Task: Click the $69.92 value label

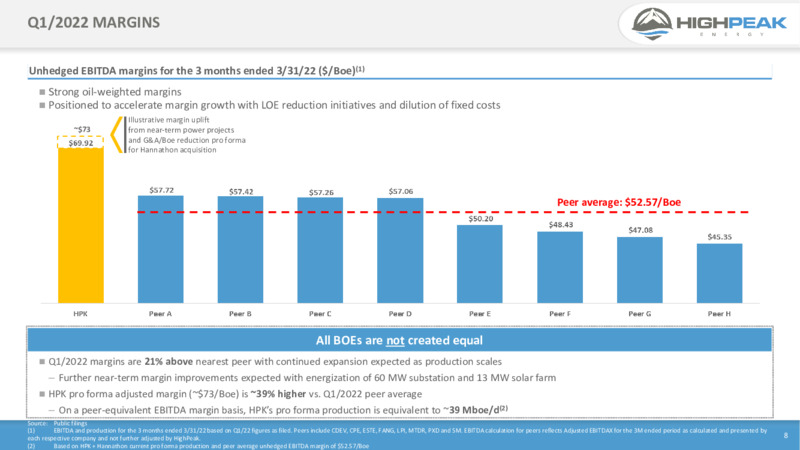Action: point(81,143)
